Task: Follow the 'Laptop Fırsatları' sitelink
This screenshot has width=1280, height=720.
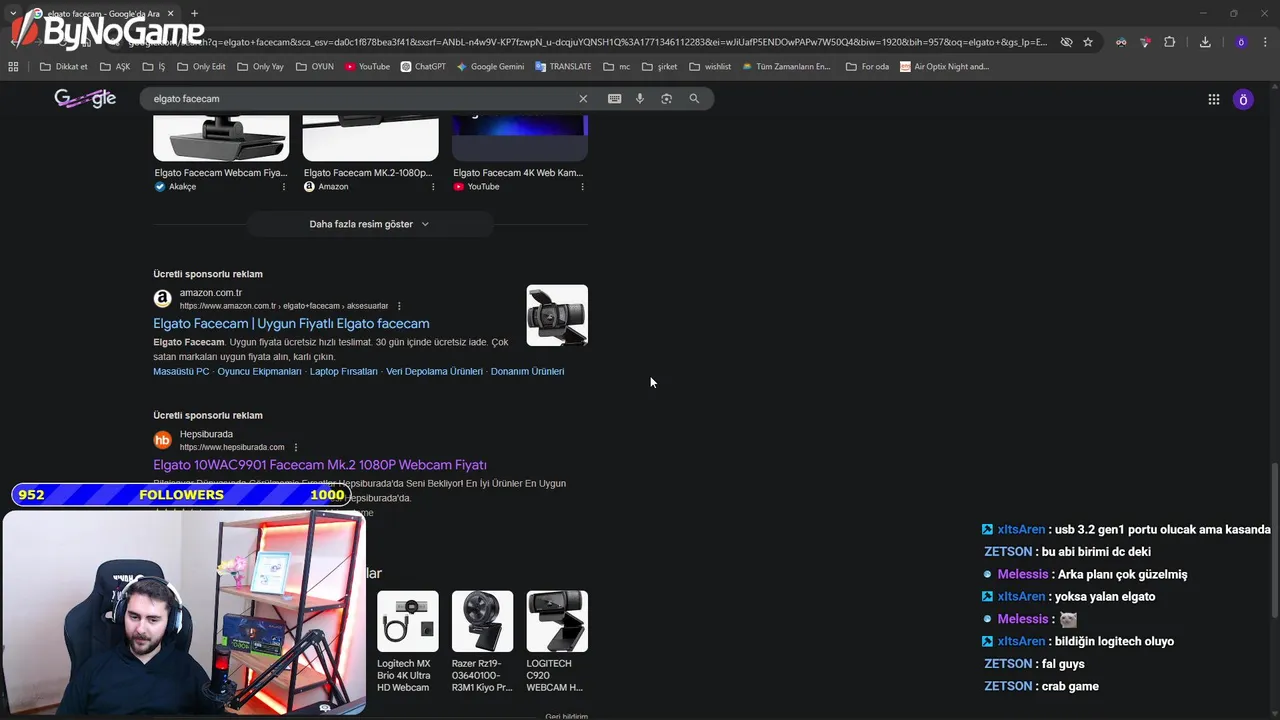Action: [x=344, y=371]
